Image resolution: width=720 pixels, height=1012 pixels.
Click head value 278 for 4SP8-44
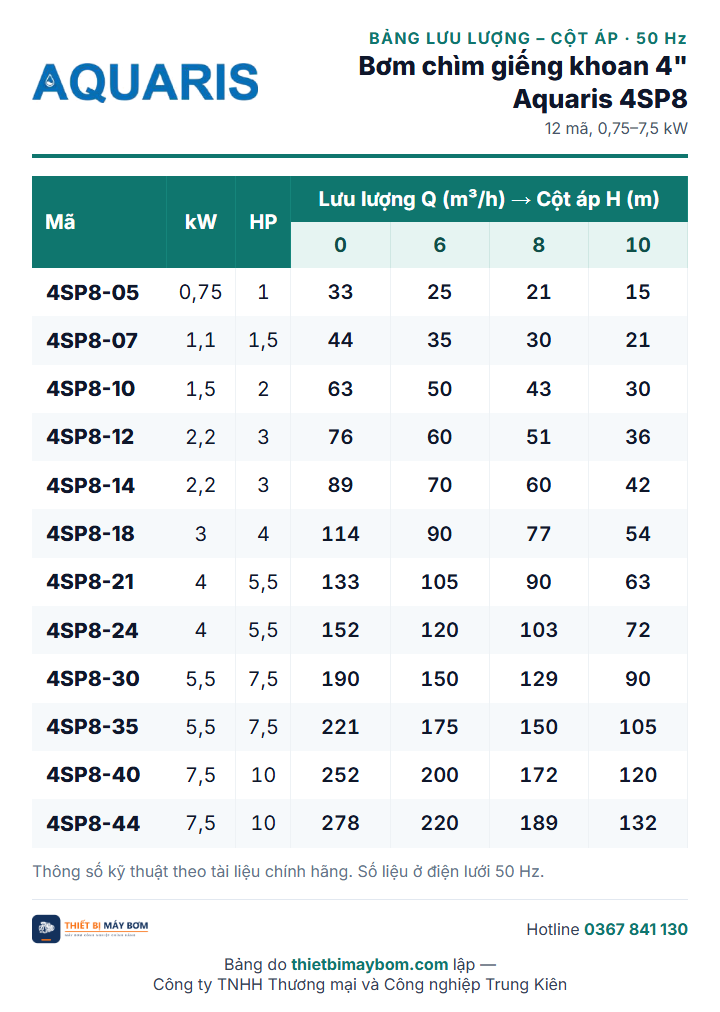coord(341,824)
